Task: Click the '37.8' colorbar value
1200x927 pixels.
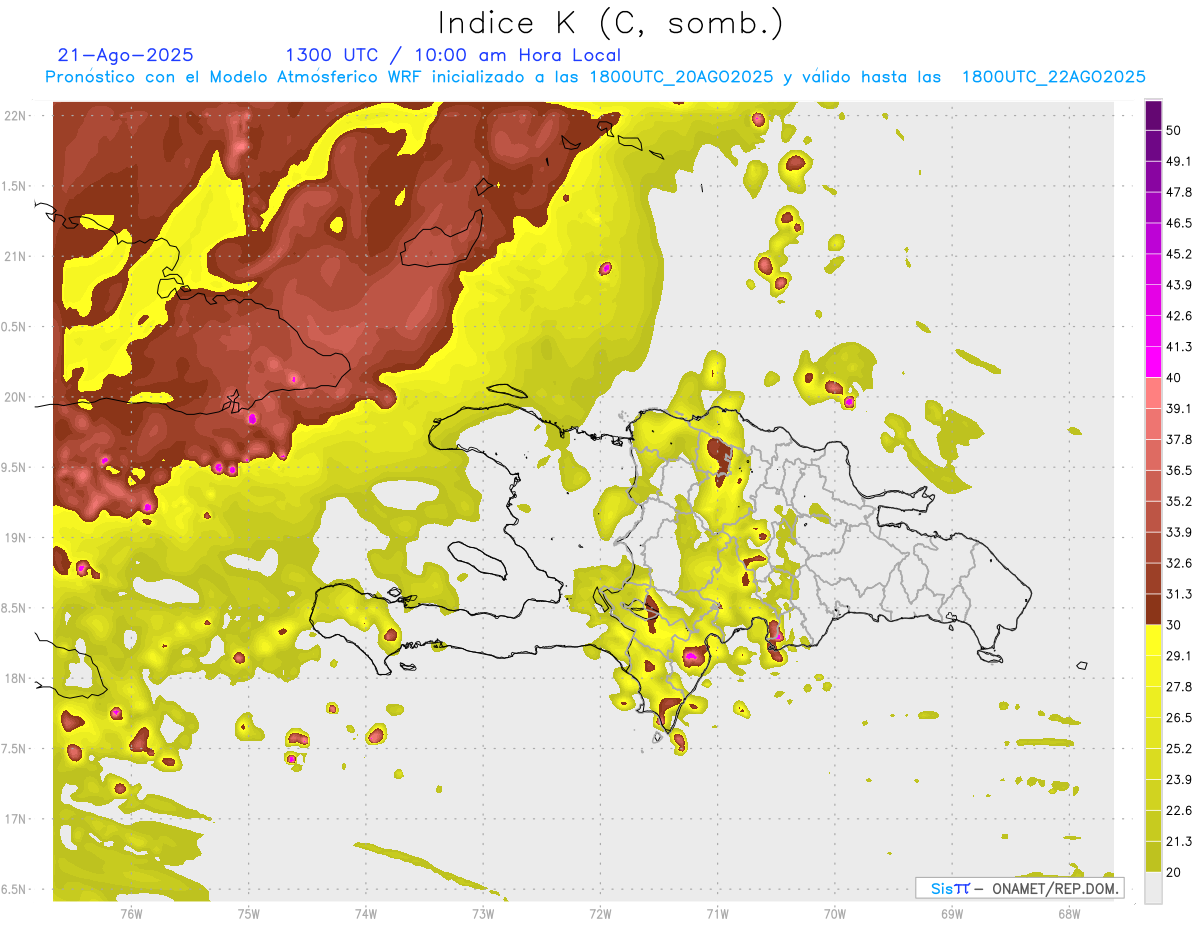Action: [x=1179, y=439]
